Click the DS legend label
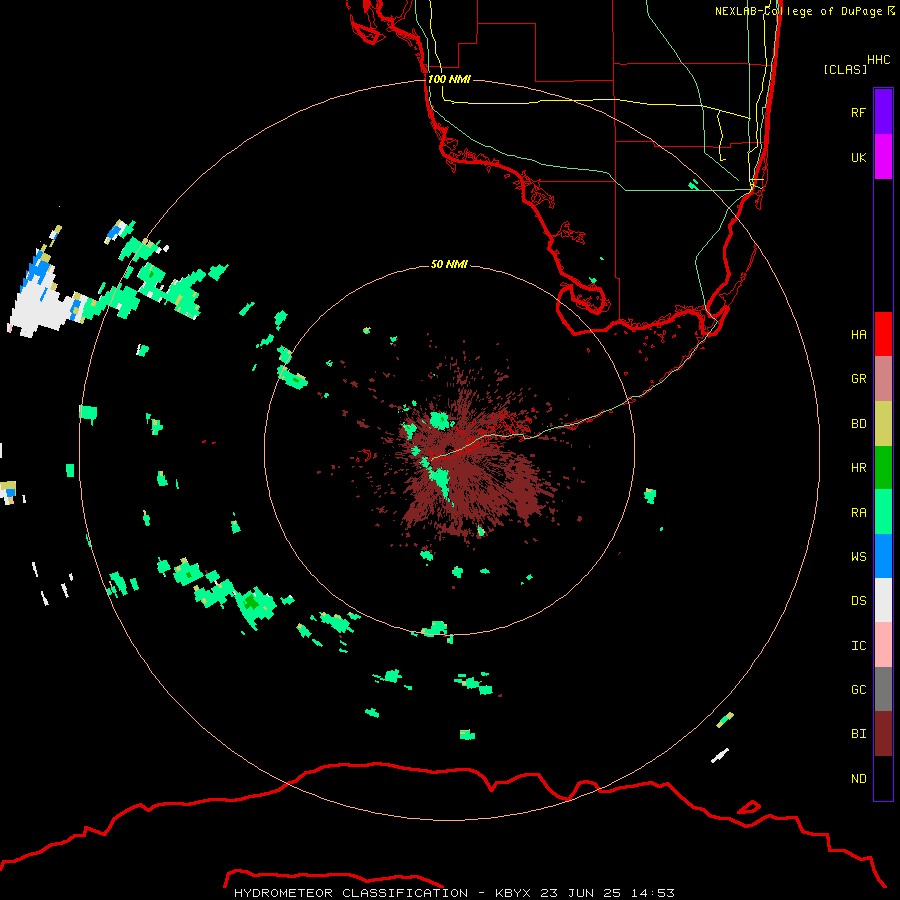Screen dimensions: 900x900 [858, 601]
